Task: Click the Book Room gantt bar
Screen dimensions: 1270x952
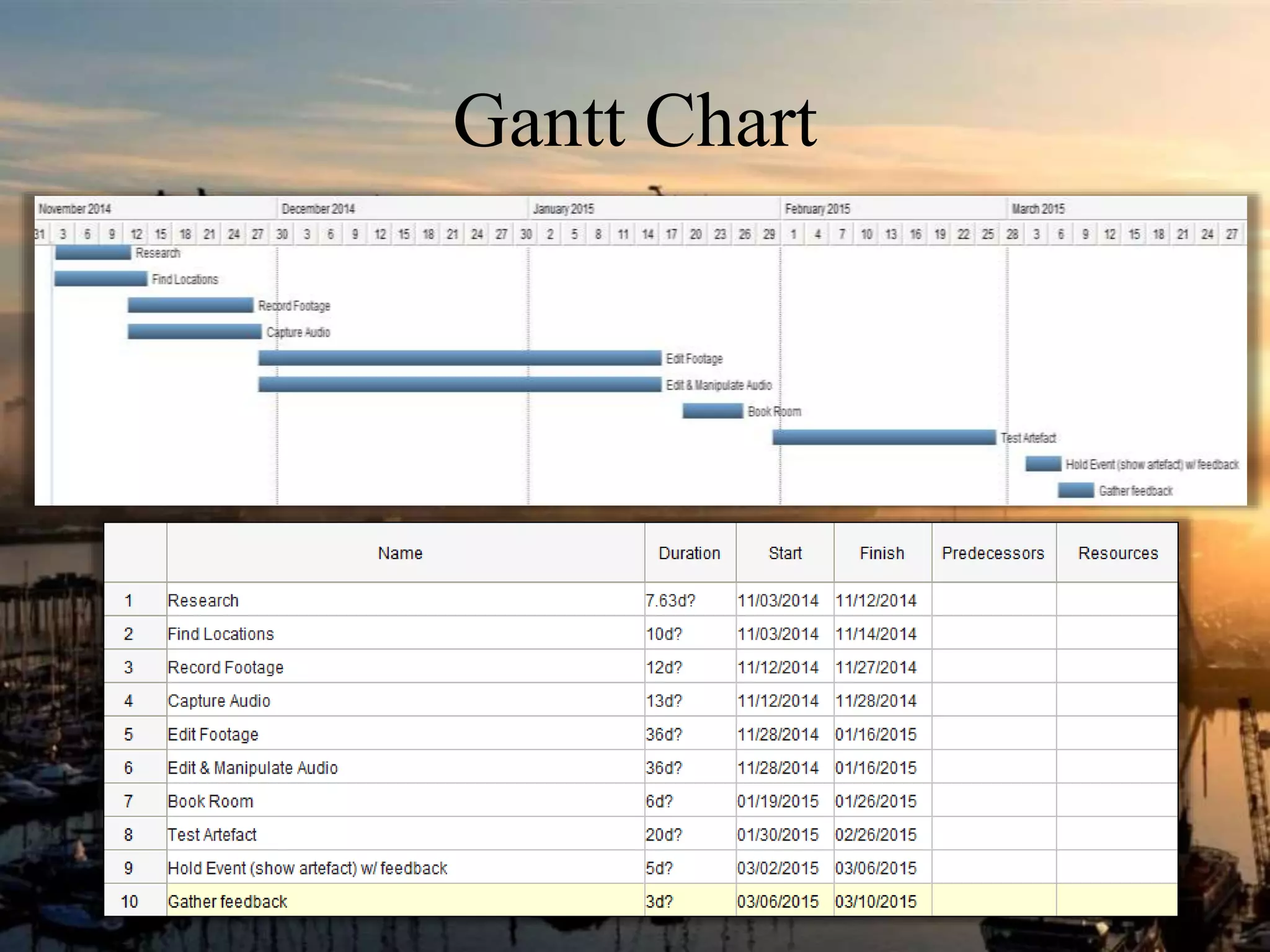Action: 713,411
